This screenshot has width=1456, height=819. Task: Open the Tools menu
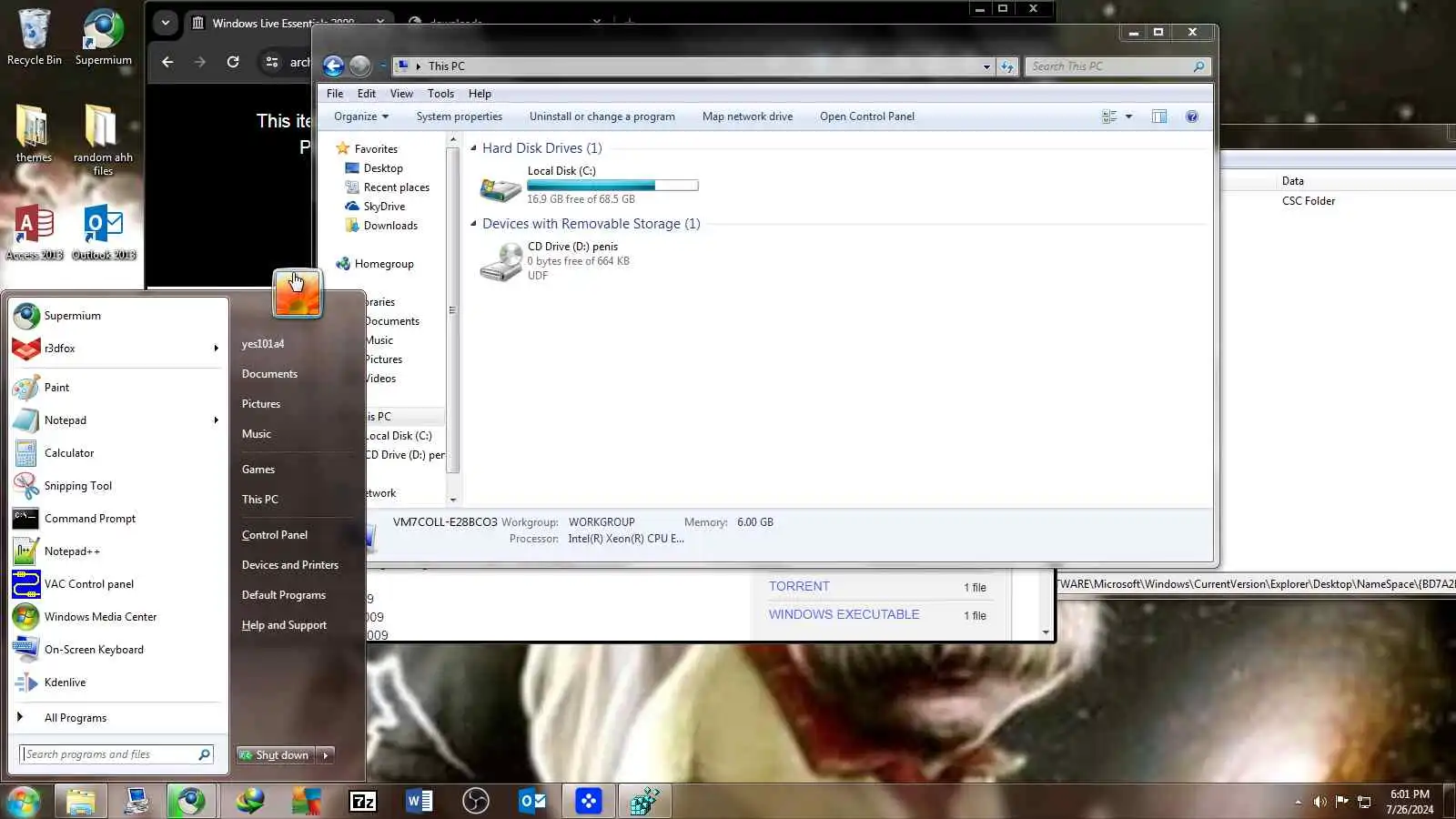click(440, 94)
